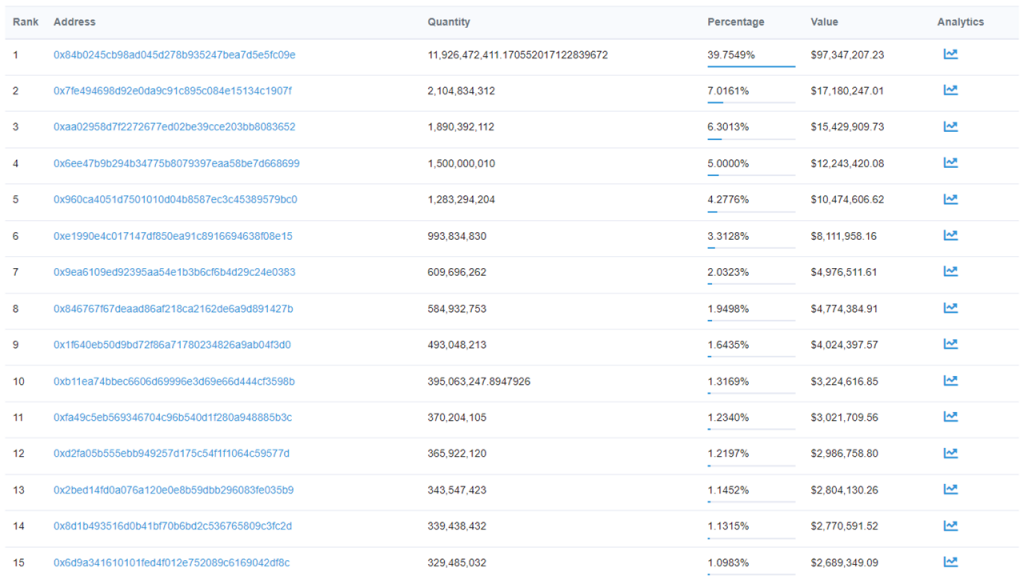The width and height of the screenshot is (1024, 576).
Task: Select percentage 5.0000%
Action: tap(728, 163)
